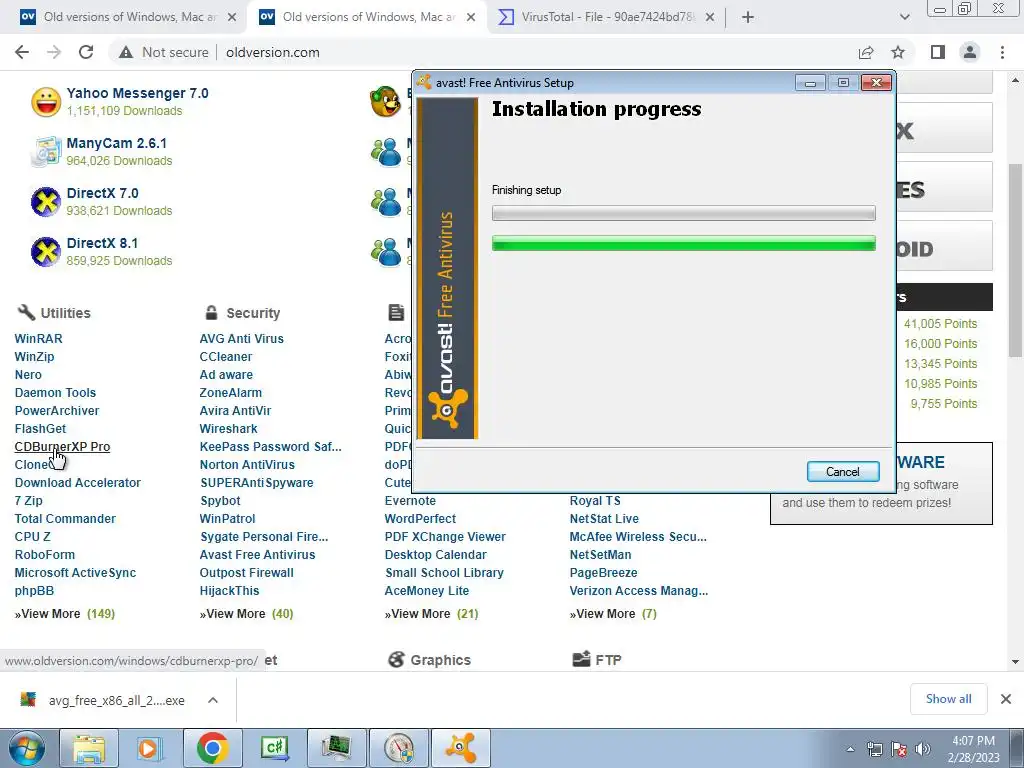Expand View More (149) under Utilities
Screen dimensions: 1024x768
click(x=65, y=614)
